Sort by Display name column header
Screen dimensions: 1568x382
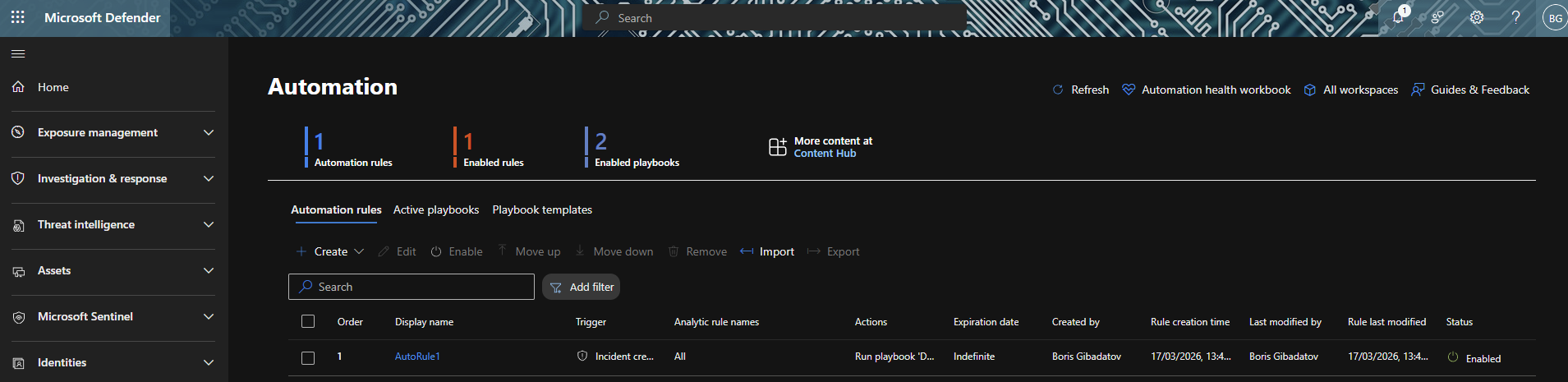(x=424, y=322)
